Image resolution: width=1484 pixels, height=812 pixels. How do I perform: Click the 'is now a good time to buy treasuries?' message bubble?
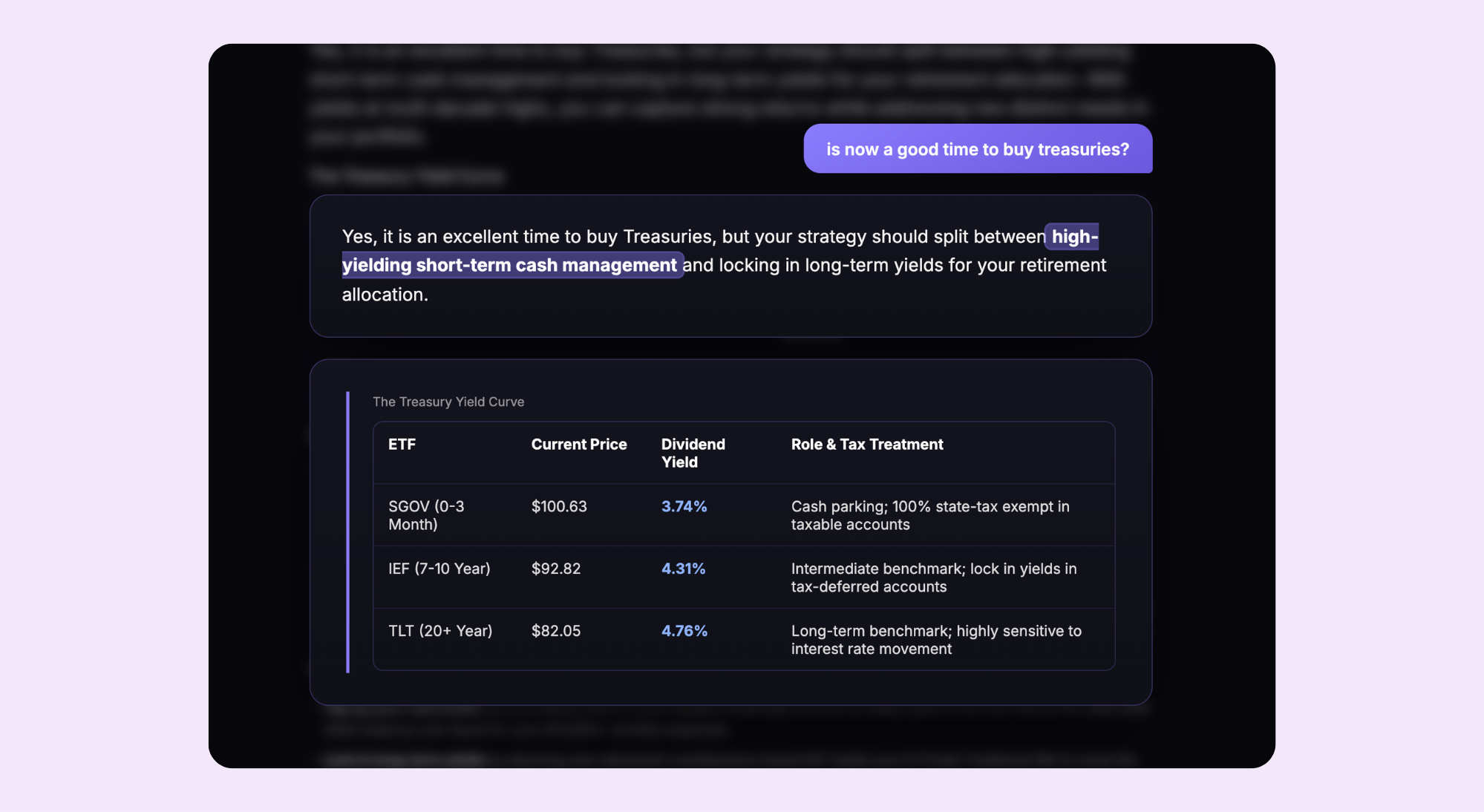pyautogui.click(x=978, y=148)
